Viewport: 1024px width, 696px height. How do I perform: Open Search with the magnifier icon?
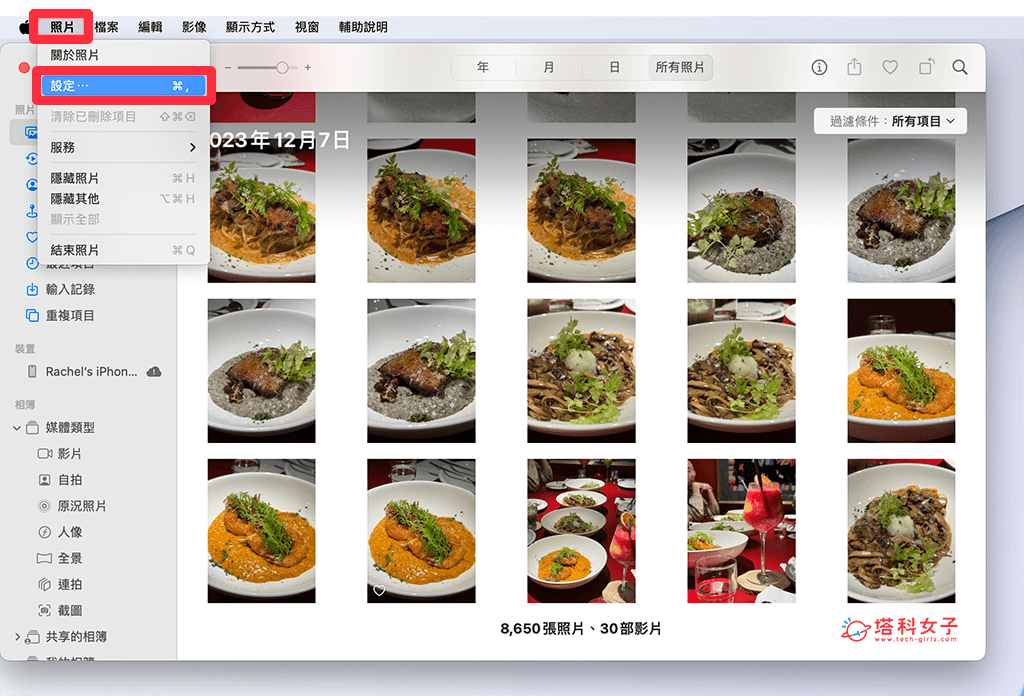coord(959,67)
